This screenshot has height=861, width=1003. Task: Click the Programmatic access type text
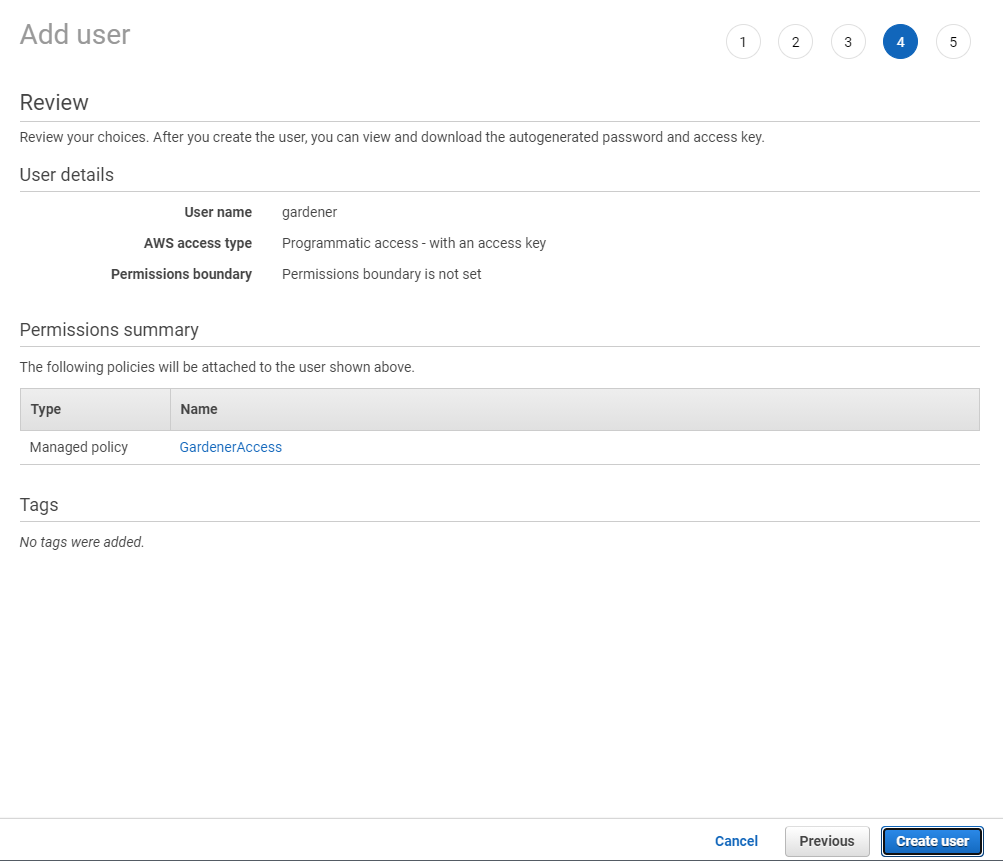[414, 243]
